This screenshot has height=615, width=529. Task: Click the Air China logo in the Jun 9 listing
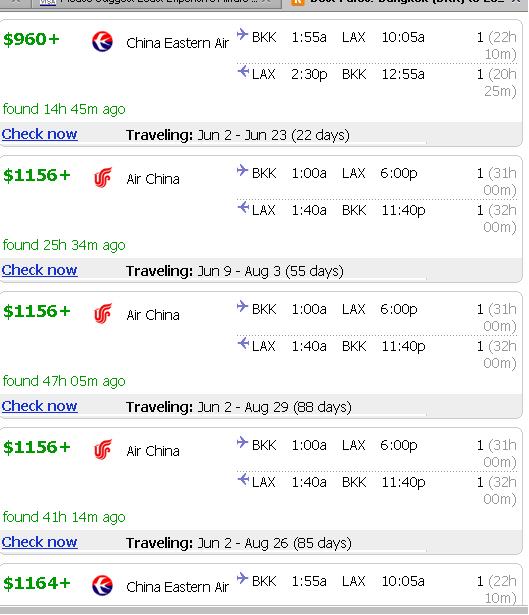(x=103, y=178)
